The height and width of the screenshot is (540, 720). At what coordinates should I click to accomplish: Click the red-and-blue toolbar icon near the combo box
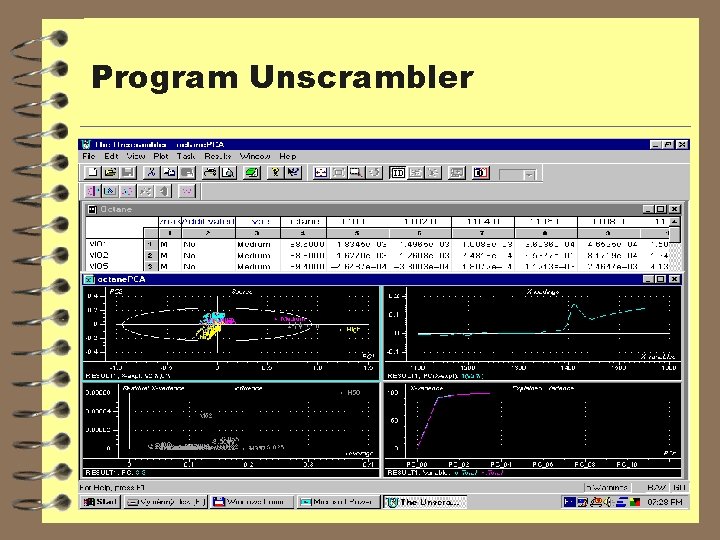480,173
